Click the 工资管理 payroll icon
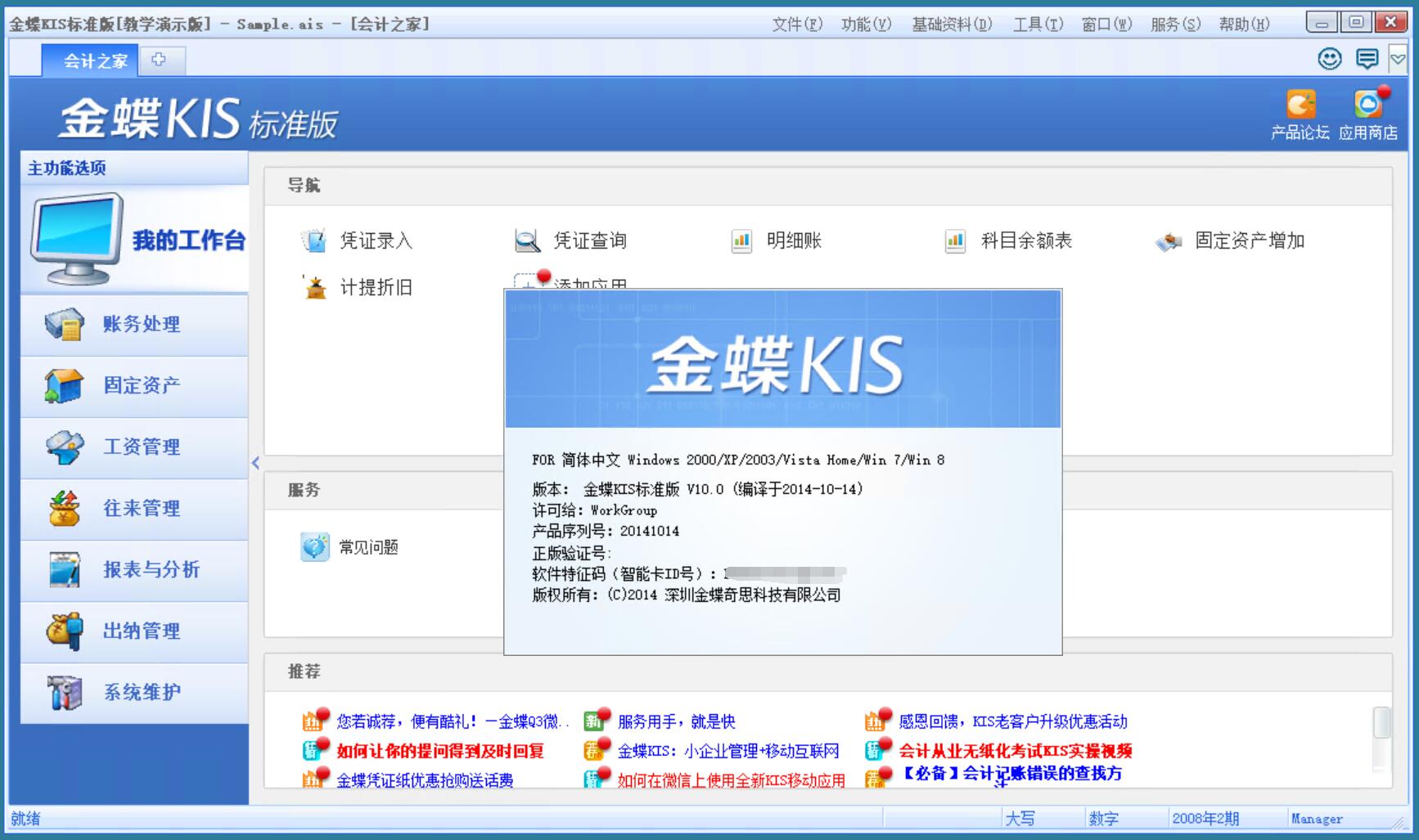Image resolution: width=1419 pixels, height=840 pixels. click(x=65, y=447)
